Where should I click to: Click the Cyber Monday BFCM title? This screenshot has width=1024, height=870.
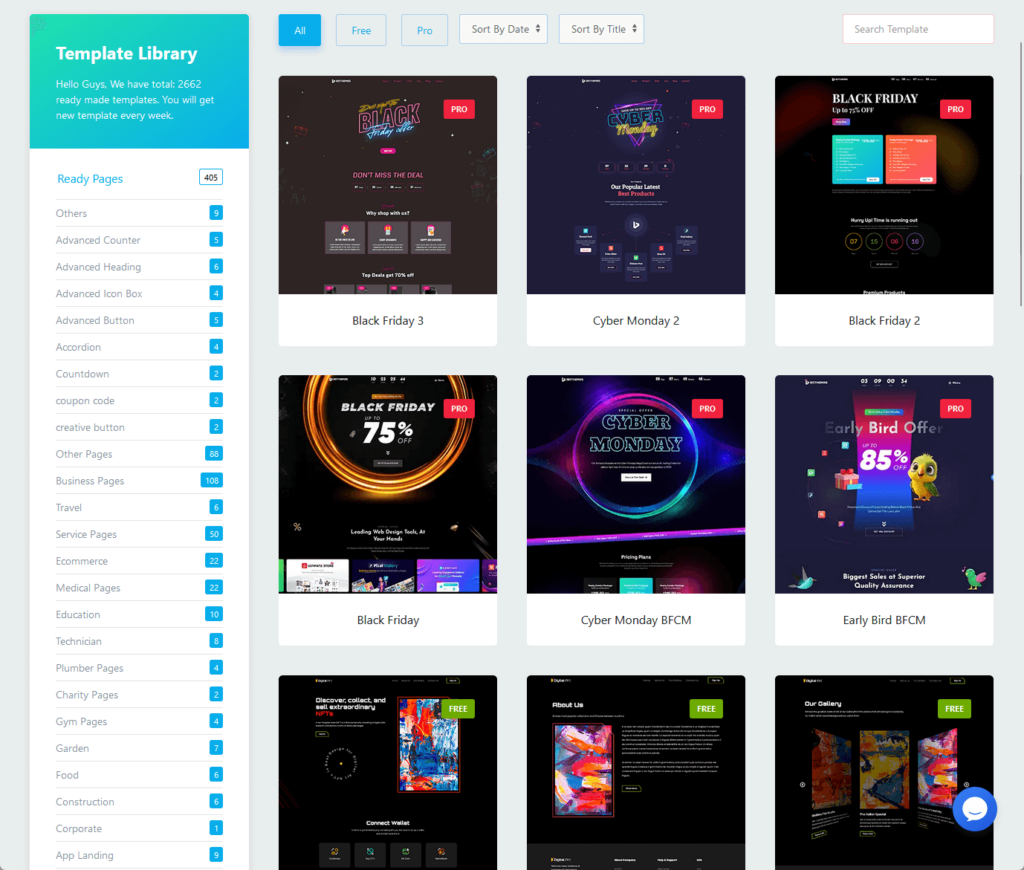tap(636, 620)
